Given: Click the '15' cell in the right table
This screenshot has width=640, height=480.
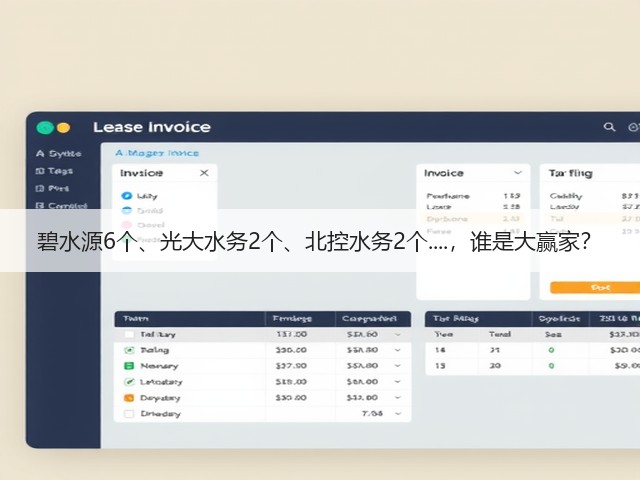Looking at the screenshot, I should click(x=440, y=366).
